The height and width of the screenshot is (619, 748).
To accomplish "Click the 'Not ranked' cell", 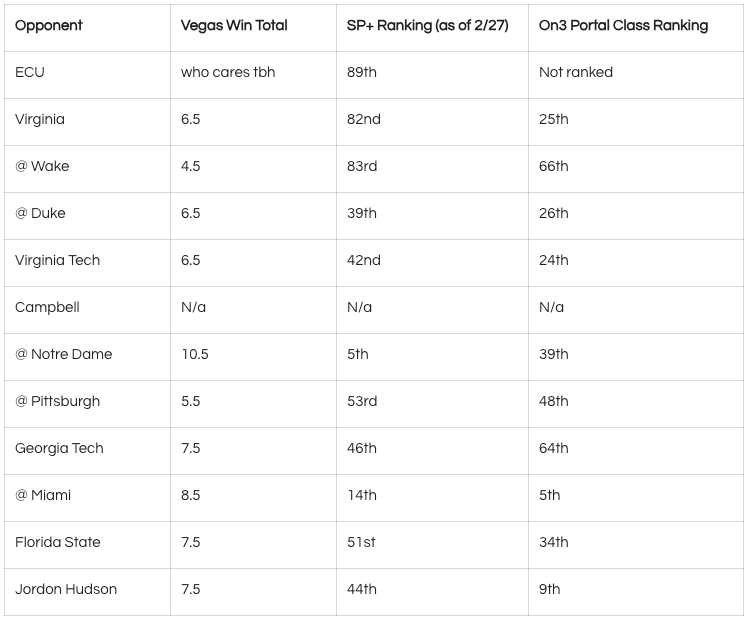I will [x=636, y=75].
